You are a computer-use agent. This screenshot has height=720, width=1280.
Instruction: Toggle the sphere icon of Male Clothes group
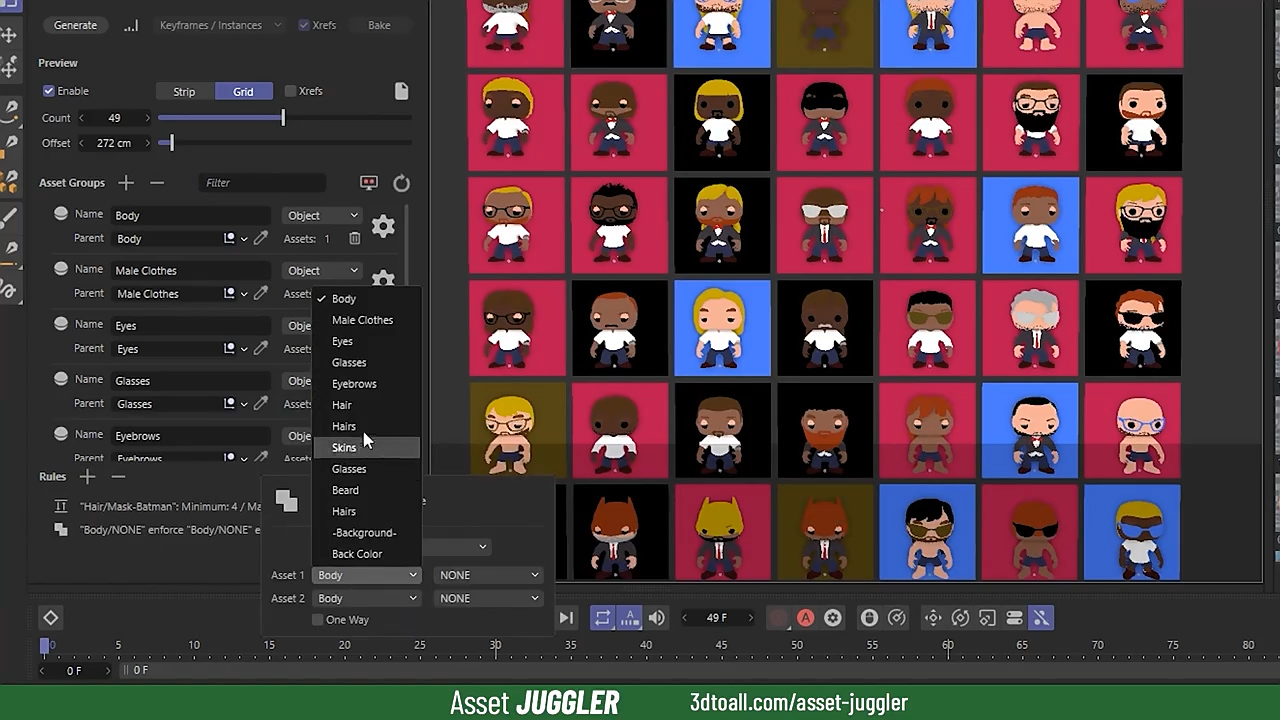coord(61,269)
